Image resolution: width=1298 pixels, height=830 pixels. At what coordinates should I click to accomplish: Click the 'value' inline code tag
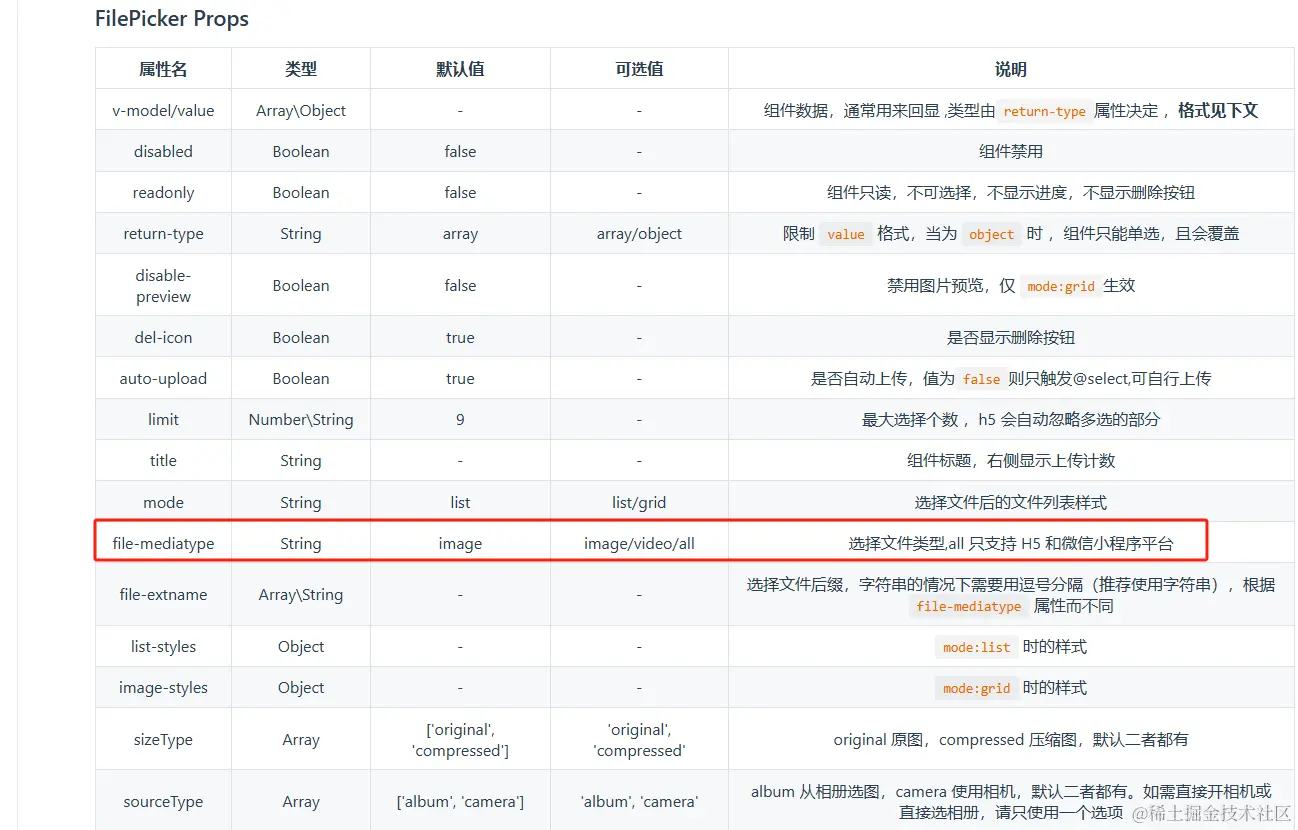click(x=846, y=234)
